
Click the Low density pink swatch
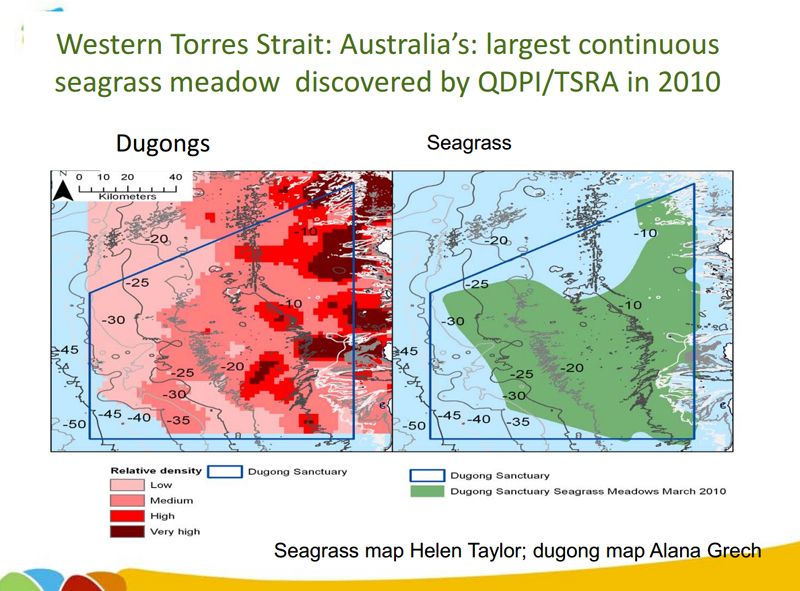click(127, 485)
